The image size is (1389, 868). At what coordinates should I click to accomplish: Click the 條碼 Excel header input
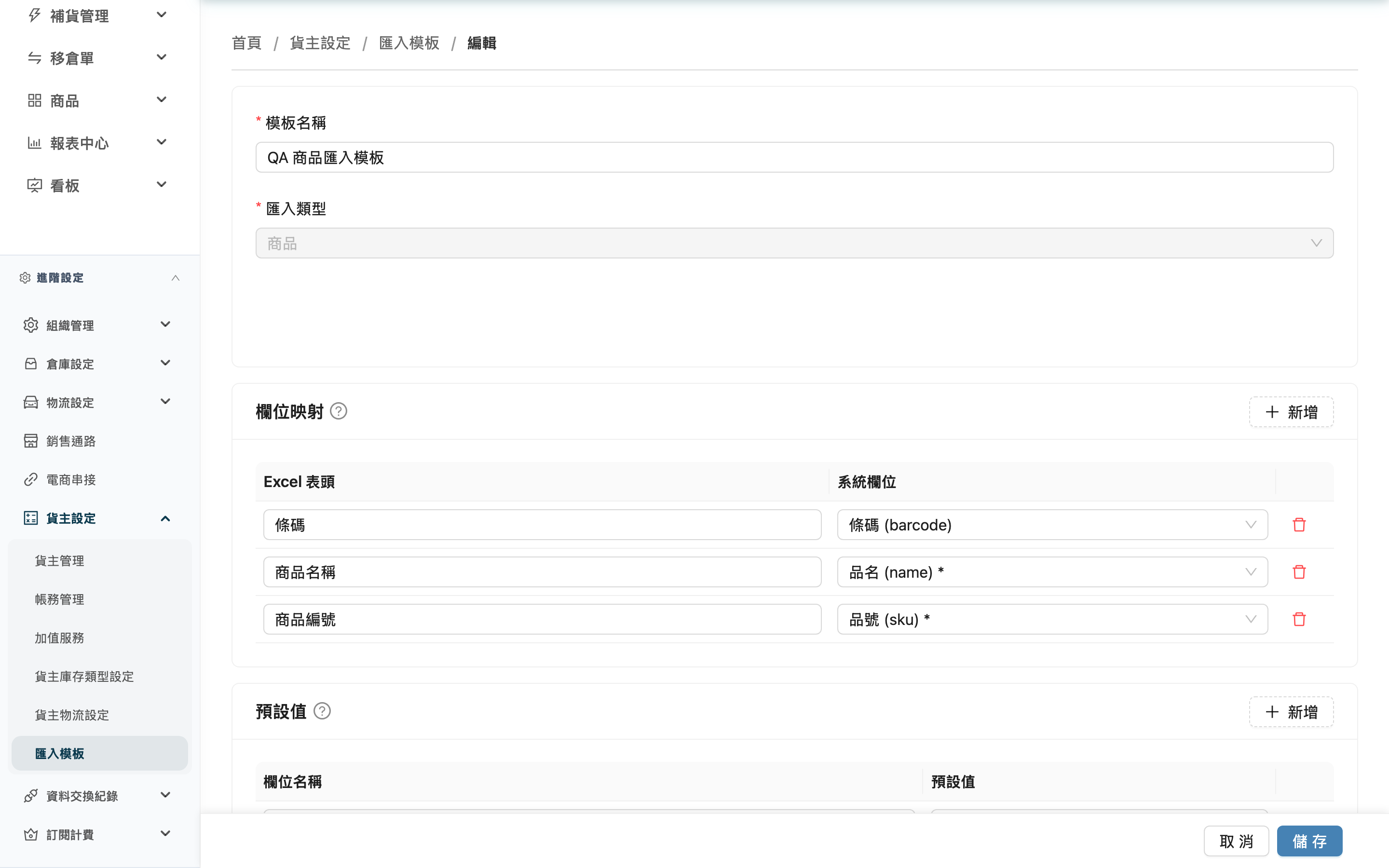(x=543, y=525)
